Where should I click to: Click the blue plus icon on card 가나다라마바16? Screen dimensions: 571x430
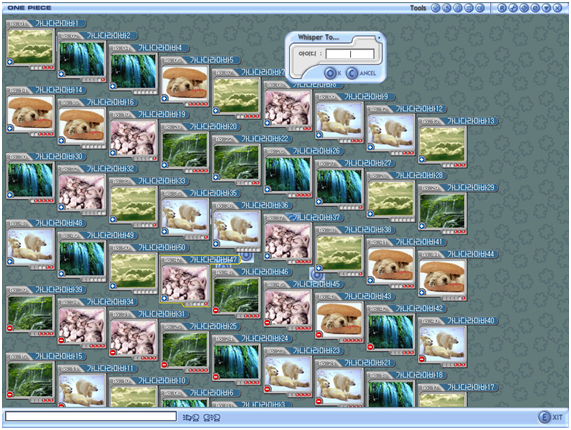[62, 141]
